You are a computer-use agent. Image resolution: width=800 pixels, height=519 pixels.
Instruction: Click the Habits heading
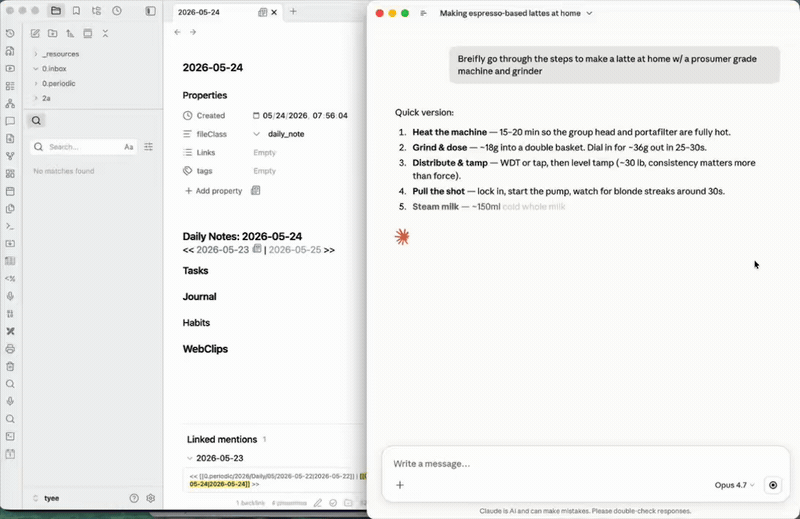[196, 323]
